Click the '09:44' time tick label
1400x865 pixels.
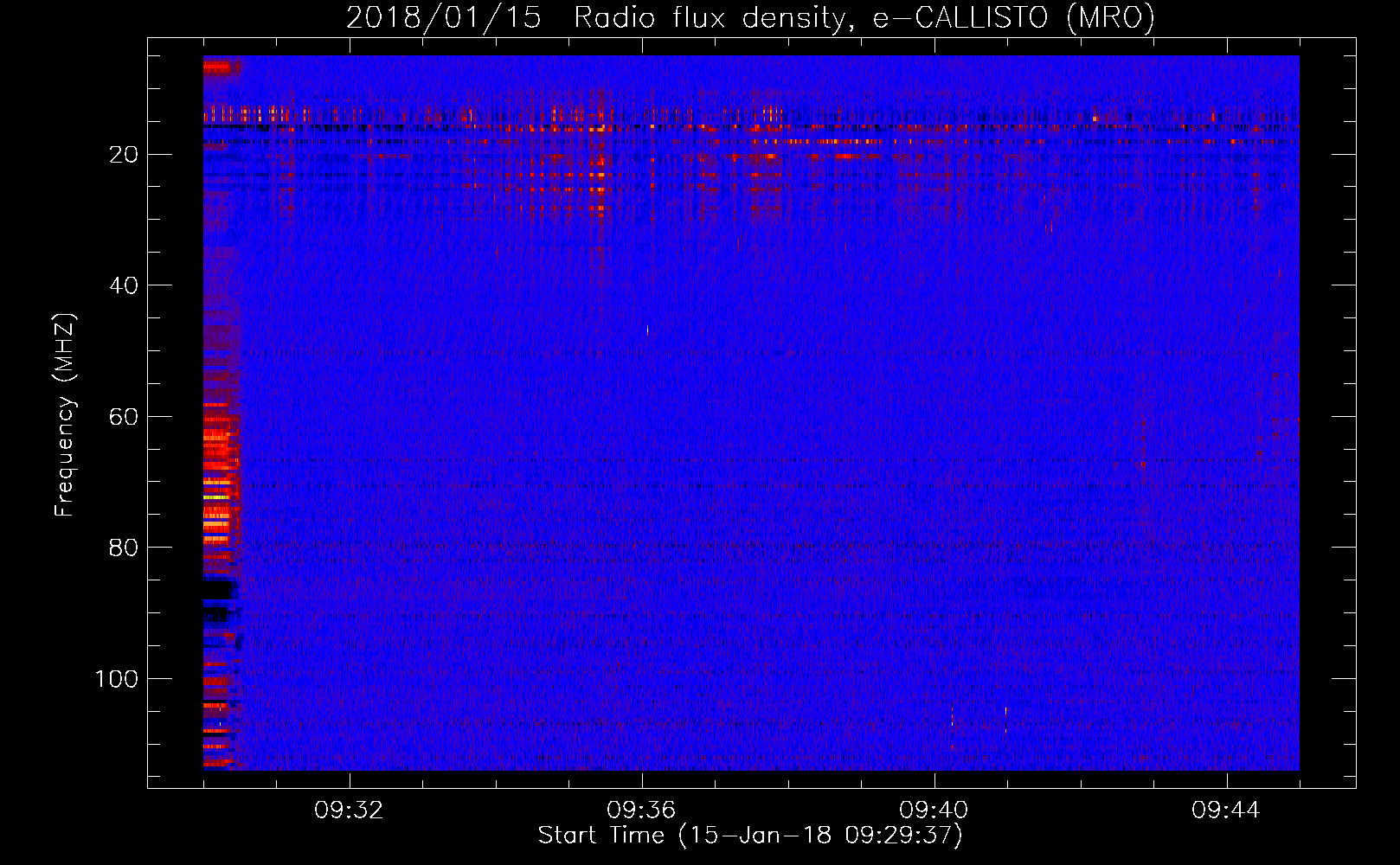click(1226, 811)
